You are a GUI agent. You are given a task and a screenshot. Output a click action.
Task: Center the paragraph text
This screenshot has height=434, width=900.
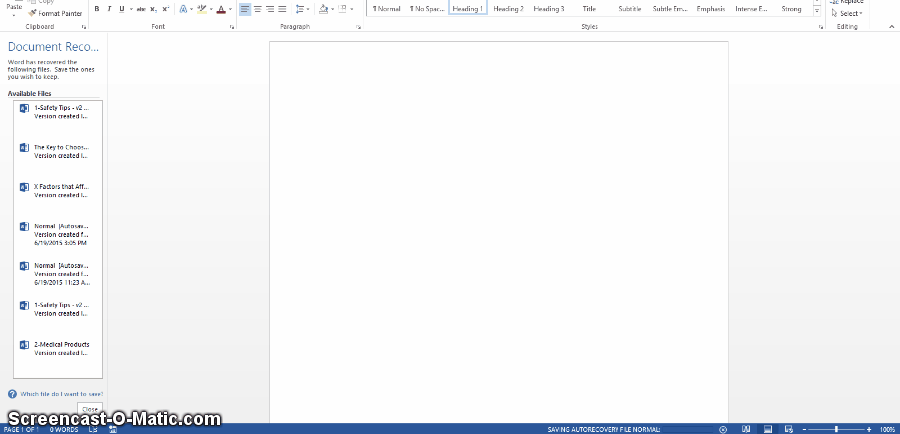tap(258, 9)
